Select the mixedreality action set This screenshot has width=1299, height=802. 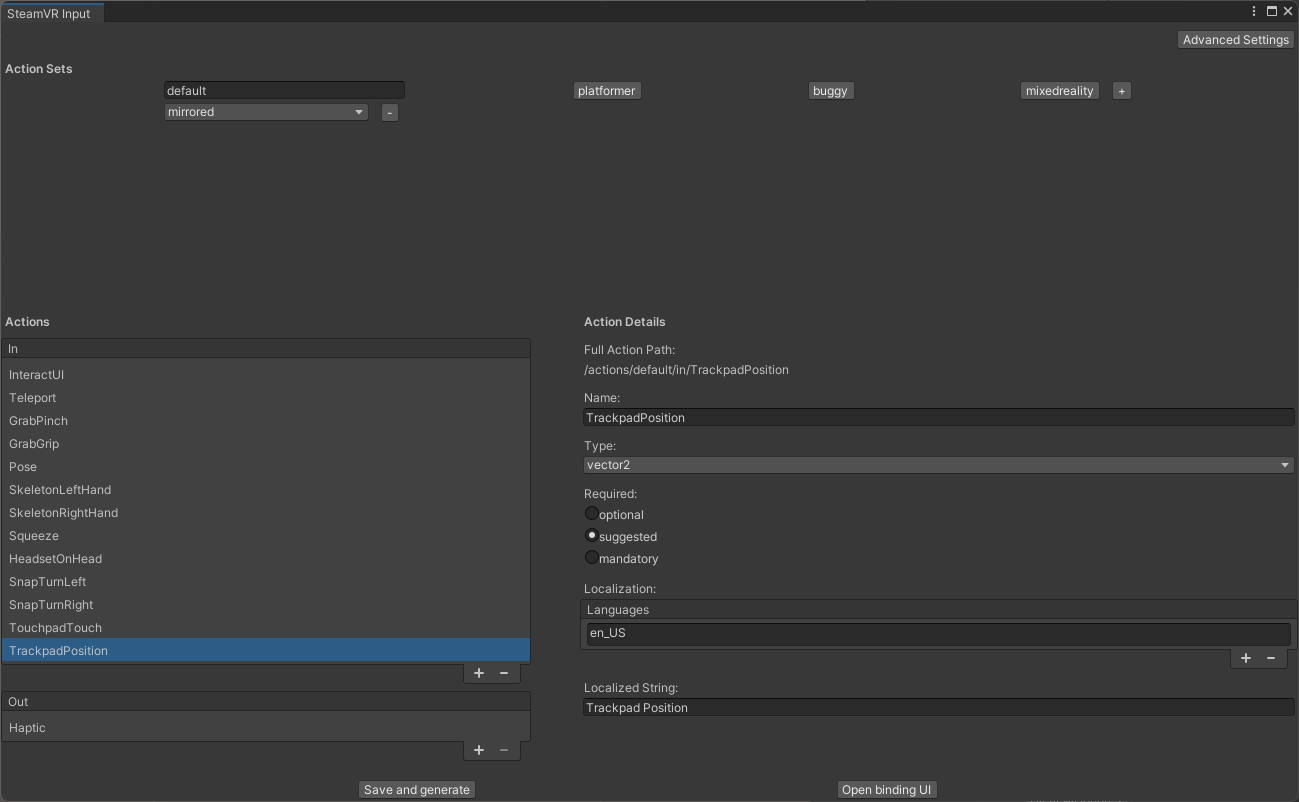[x=1060, y=91]
